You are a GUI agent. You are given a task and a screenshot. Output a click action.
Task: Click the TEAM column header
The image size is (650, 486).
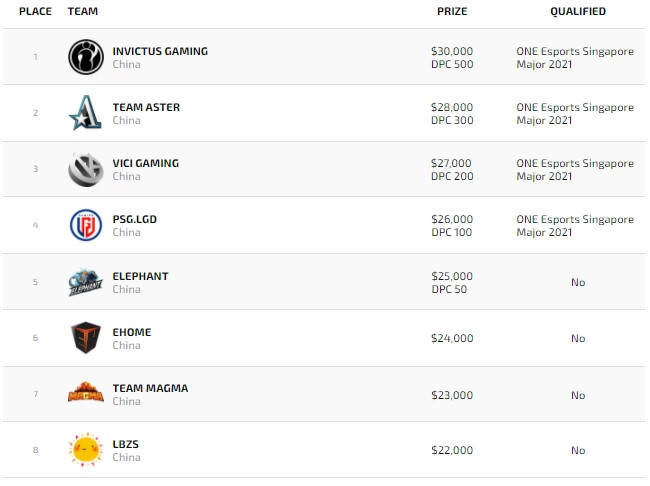pos(83,12)
